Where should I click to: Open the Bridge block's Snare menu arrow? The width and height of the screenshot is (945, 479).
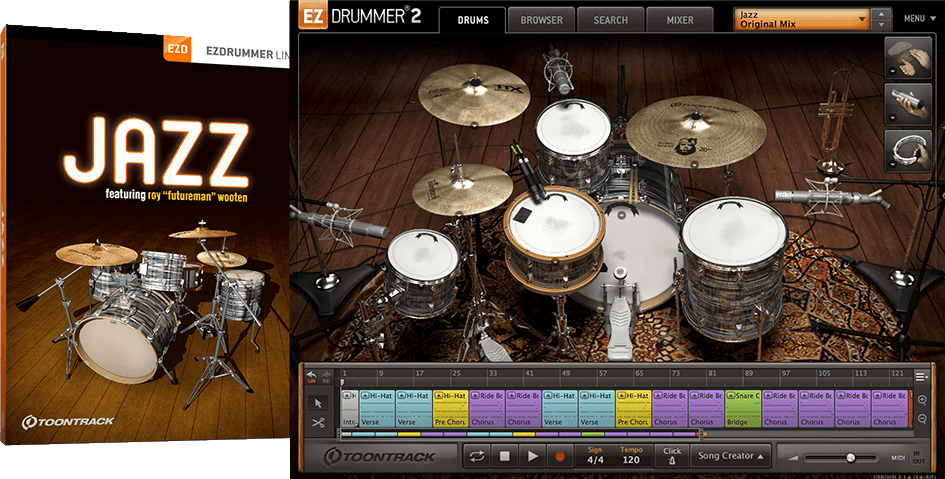[x=731, y=395]
